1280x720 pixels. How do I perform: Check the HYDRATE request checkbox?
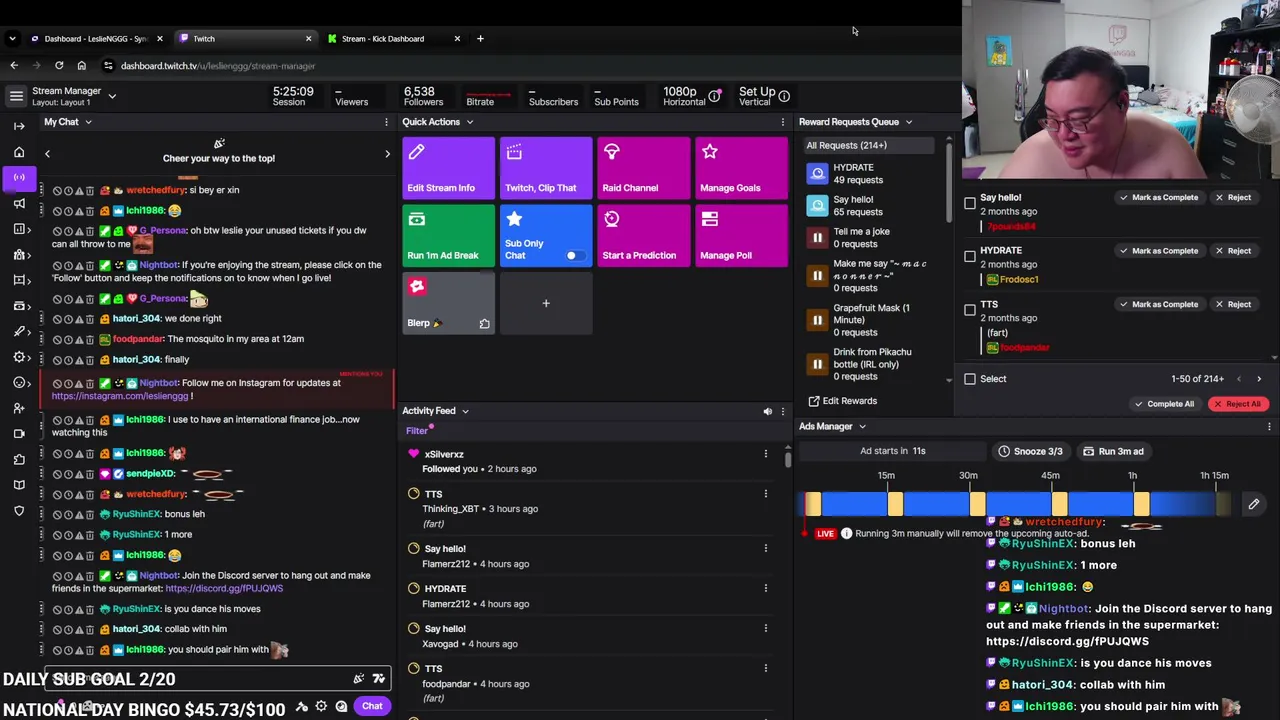970,257
